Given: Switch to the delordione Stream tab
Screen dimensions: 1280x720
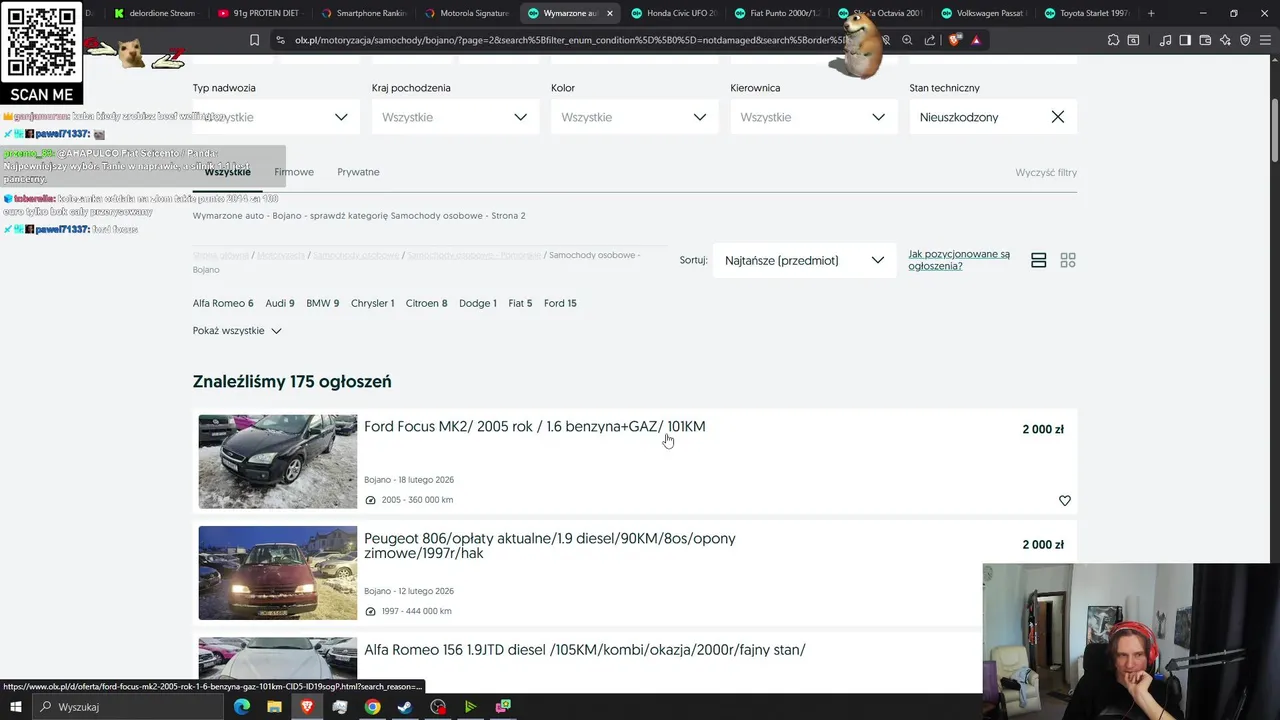Looking at the screenshot, I should 155,13.
